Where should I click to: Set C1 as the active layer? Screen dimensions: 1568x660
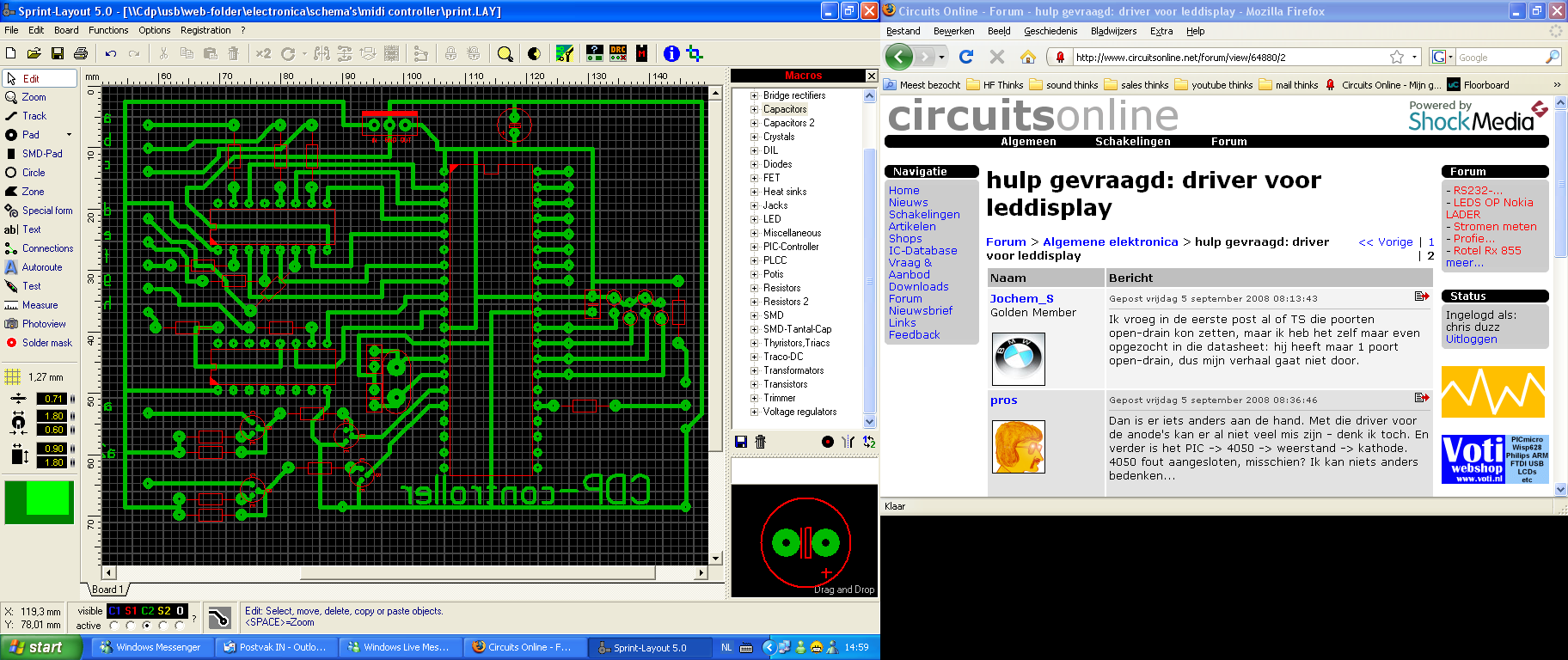tap(114, 626)
